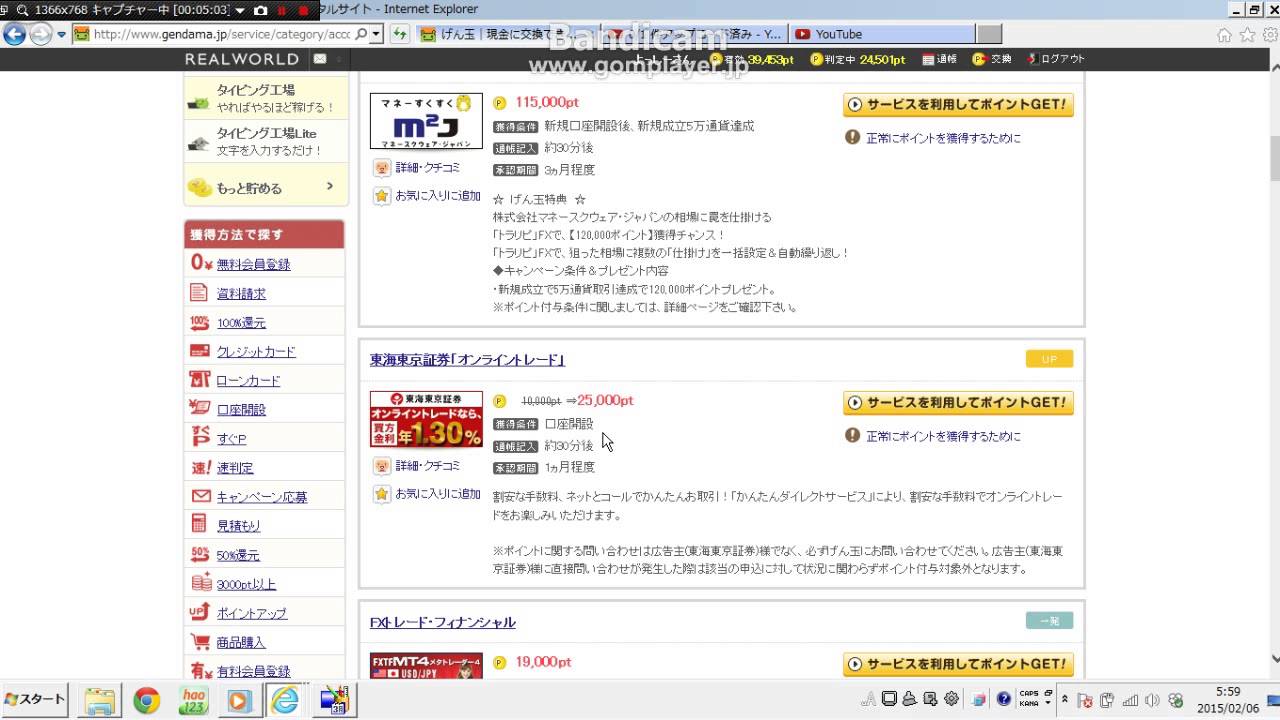1280x720 pixels.
Task: Click the 無料会員登録 category link
Action: tap(253, 265)
